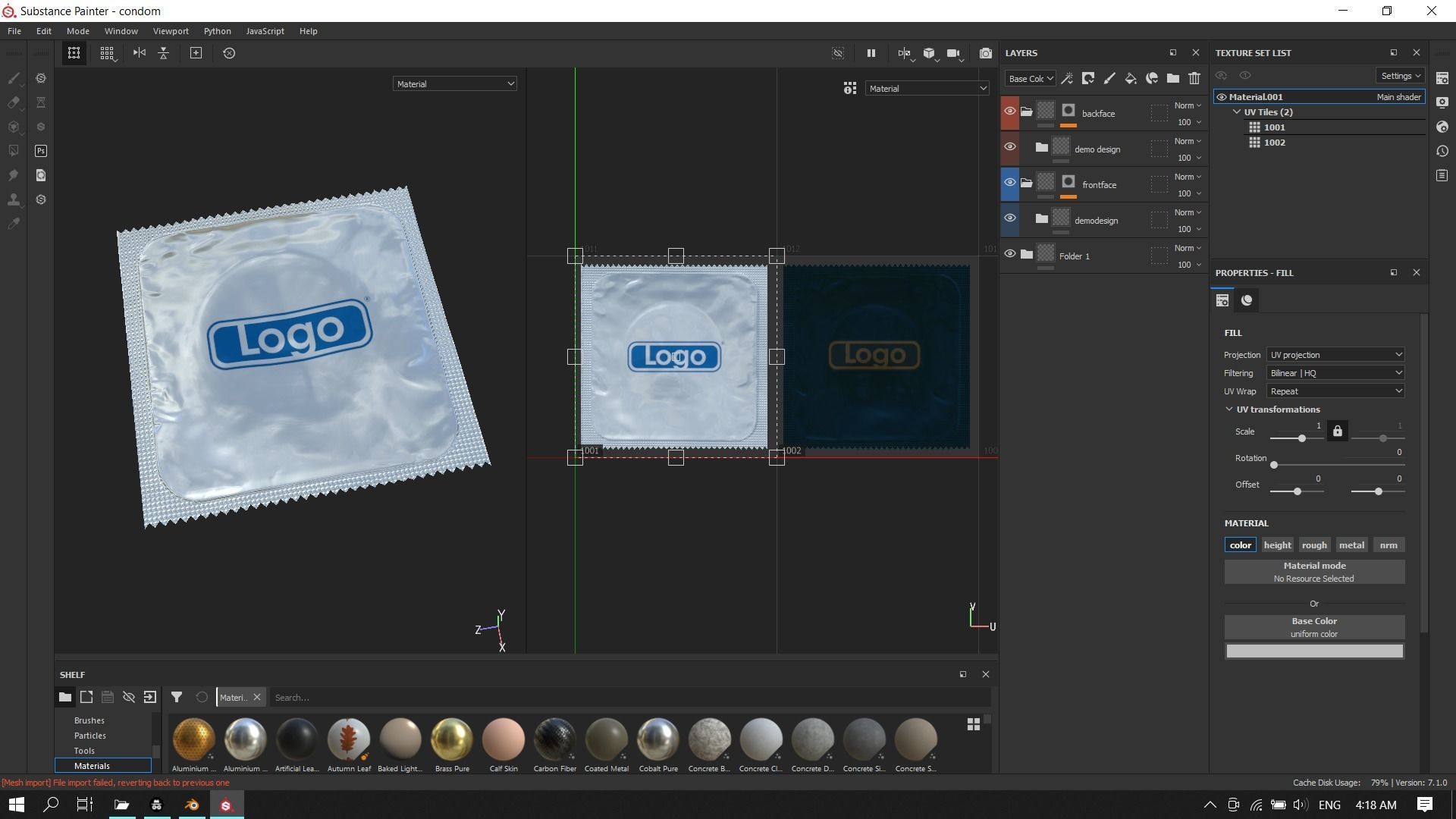This screenshot has width=1456, height=819.
Task: Toggle the height material channel button
Action: [1277, 545]
